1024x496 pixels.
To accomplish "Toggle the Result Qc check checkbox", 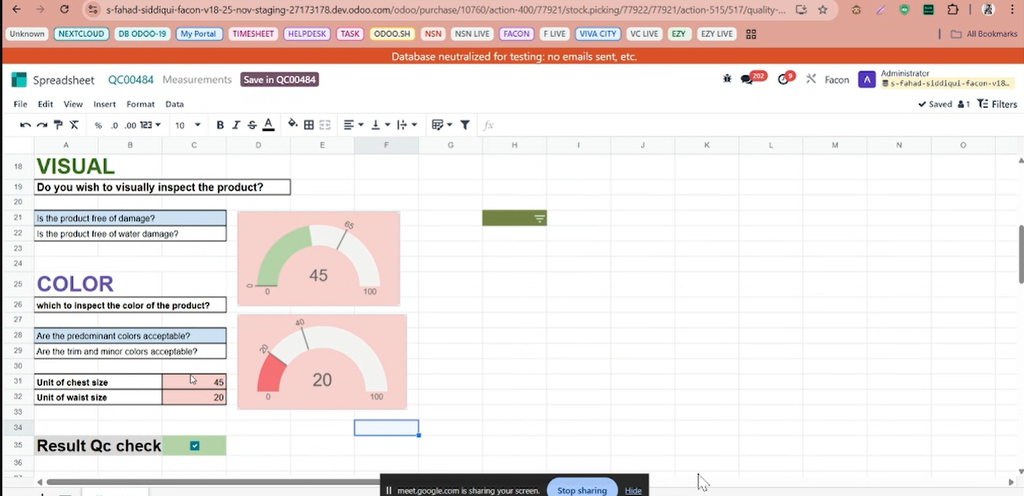I will 195,446.
